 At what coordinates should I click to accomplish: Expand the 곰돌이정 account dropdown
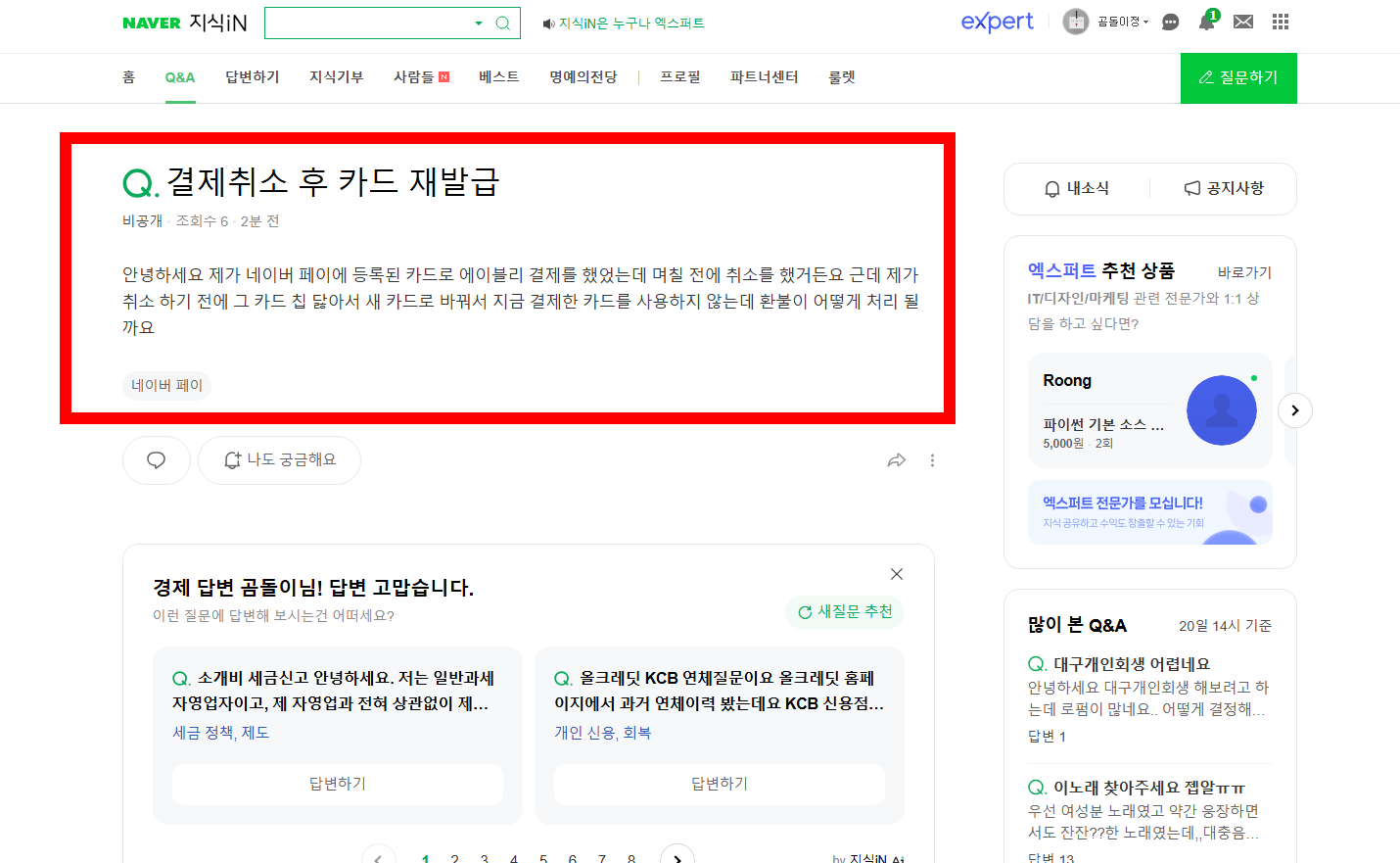(1122, 22)
